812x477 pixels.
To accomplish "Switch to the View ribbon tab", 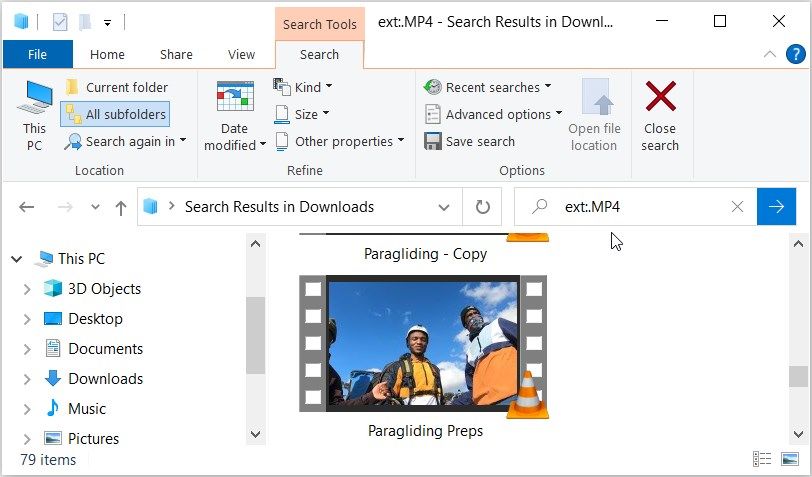I will point(241,55).
